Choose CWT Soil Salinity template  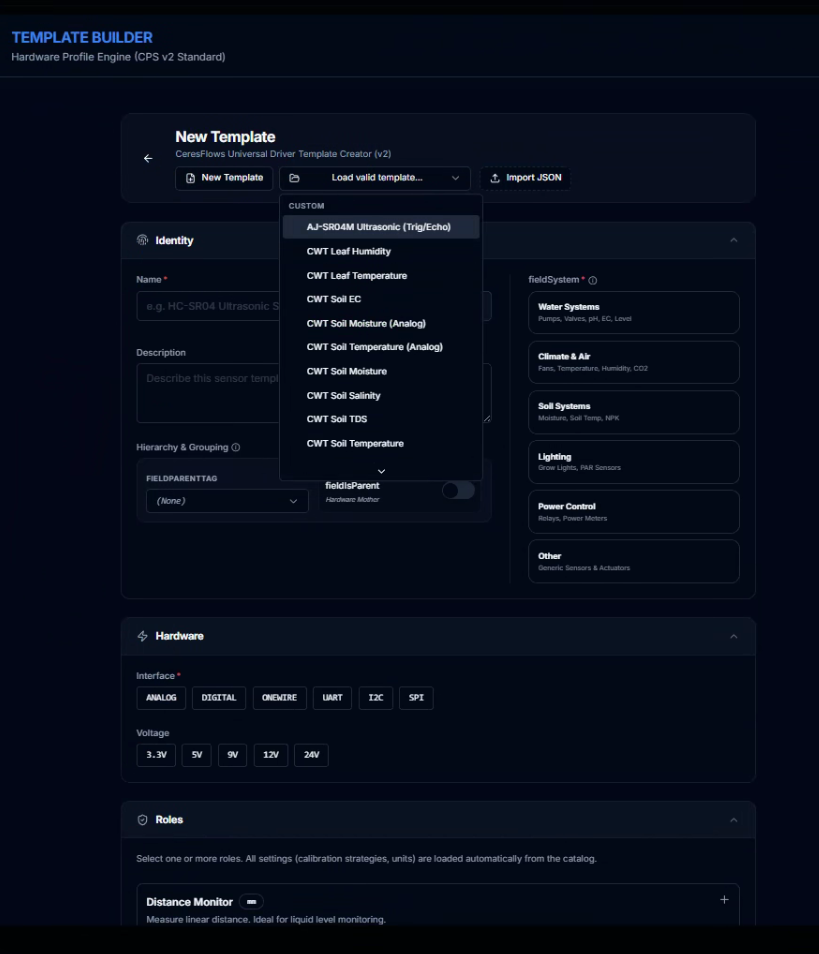click(x=381, y=395)
